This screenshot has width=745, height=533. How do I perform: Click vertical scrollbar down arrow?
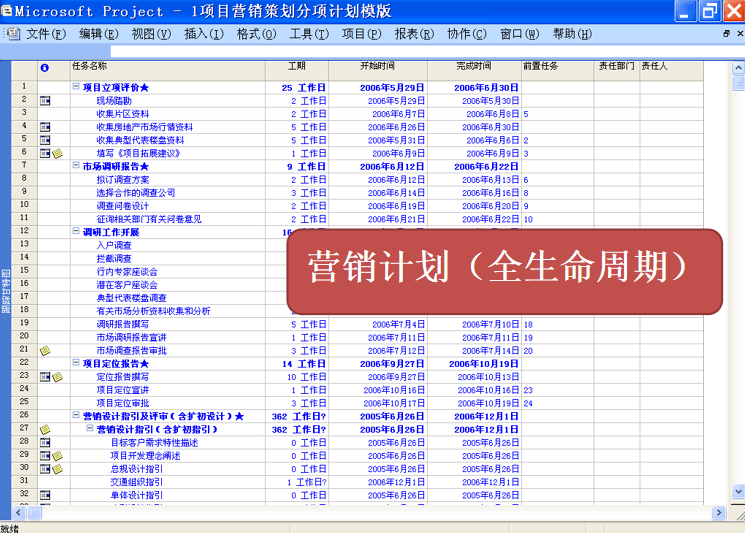point(738,491)
